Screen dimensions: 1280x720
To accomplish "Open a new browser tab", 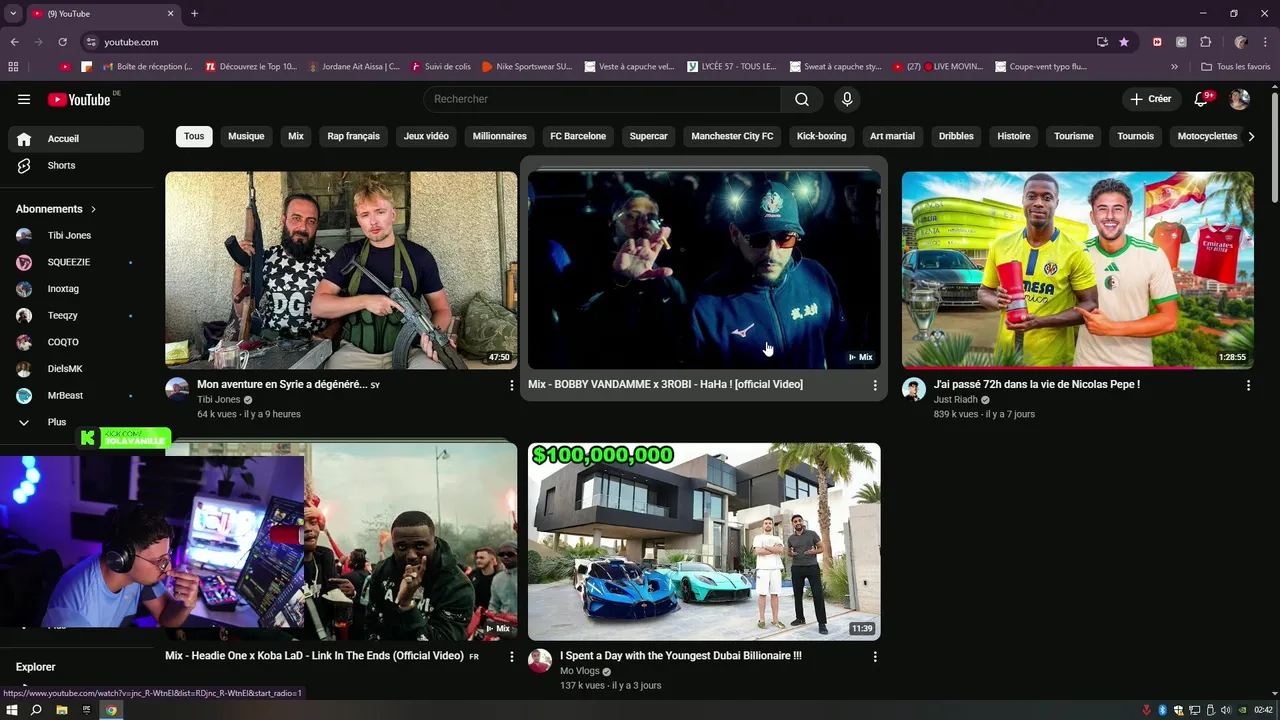I will coord(194,13).
